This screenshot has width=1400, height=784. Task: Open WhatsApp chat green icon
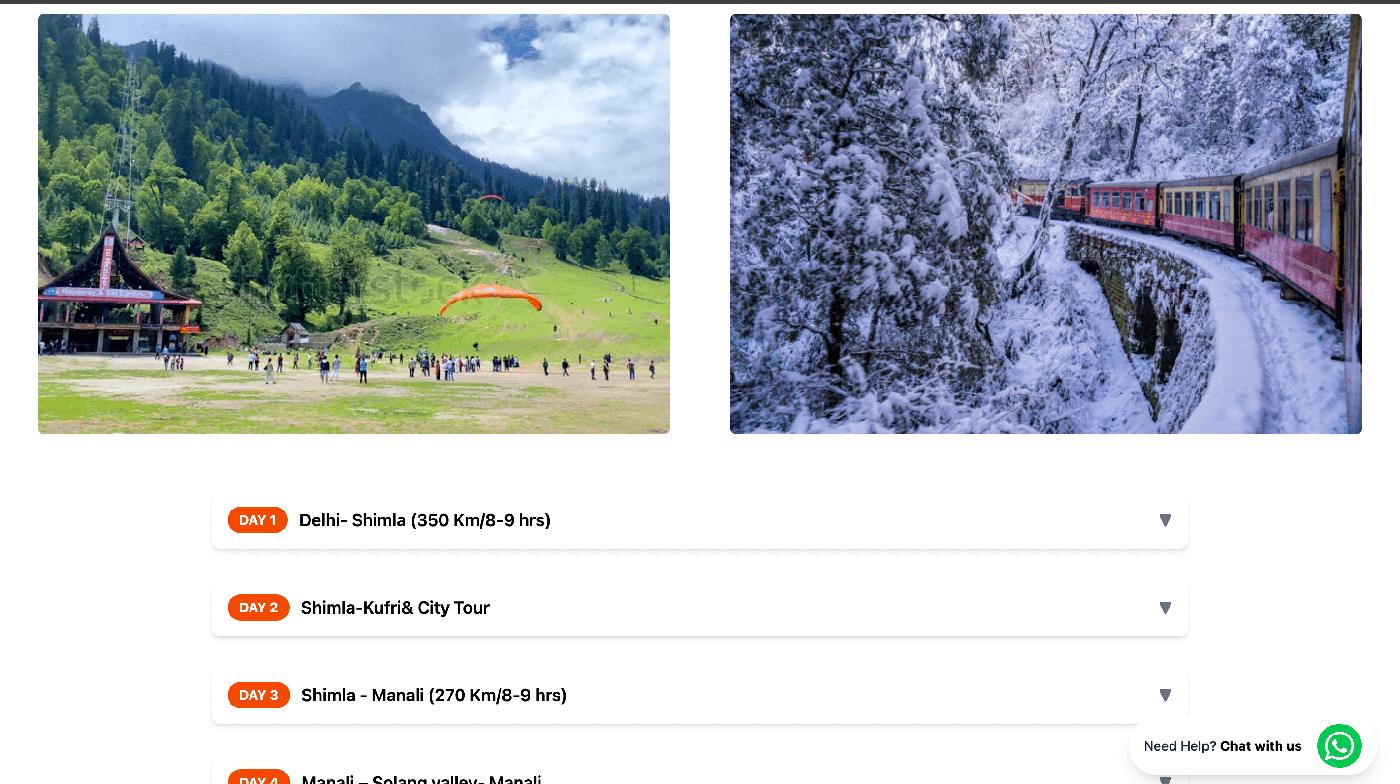coord(1339,746)
